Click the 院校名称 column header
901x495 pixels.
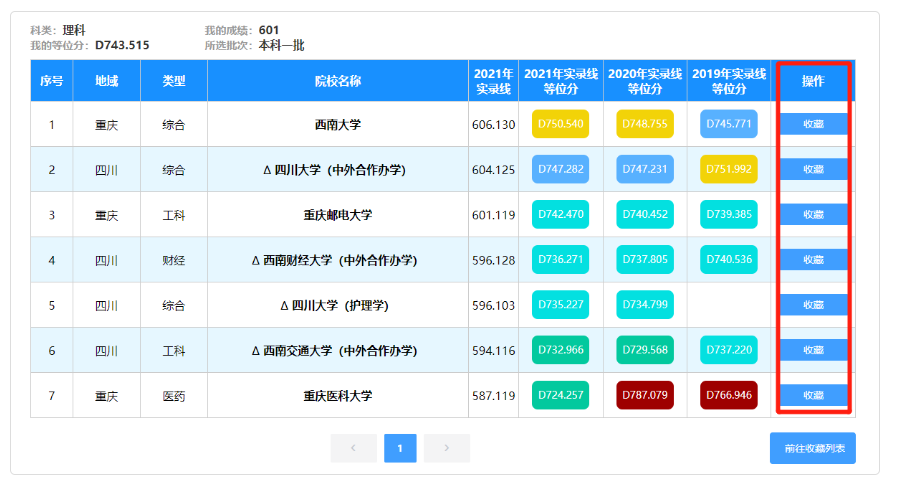[x=338, y=80]
